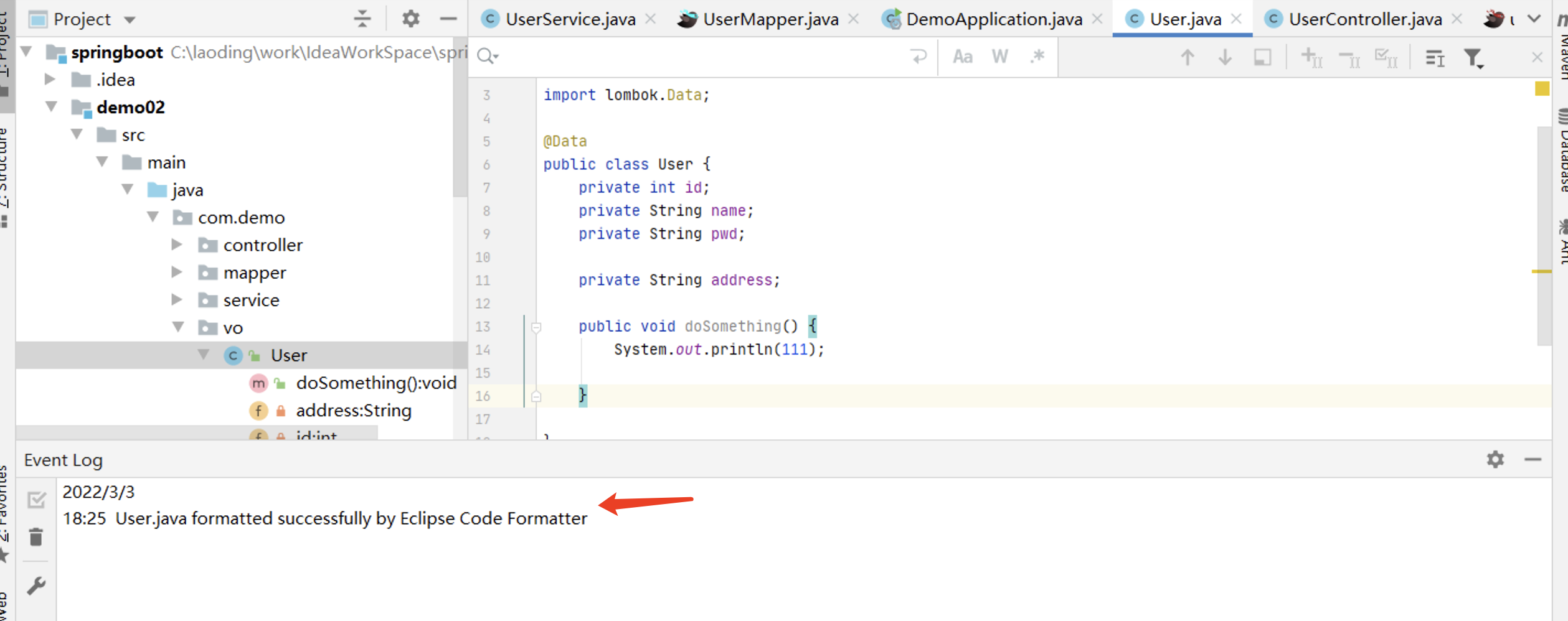Viewport: 1568px width, 621px height.
Task: Collapse springboot project root
Action: point(27,51)
